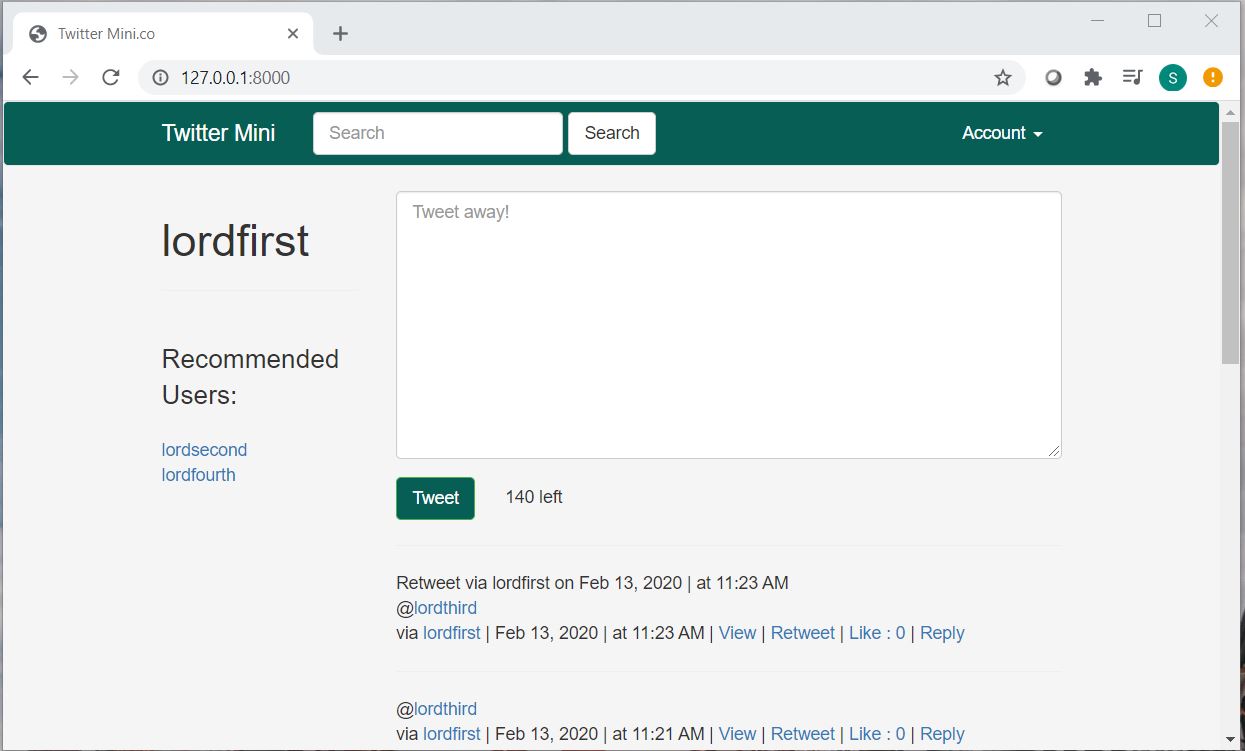Open recommended user lordsecond
Image resolution: width=1245 pixels, height=751 pixels.
coord(204,450)
